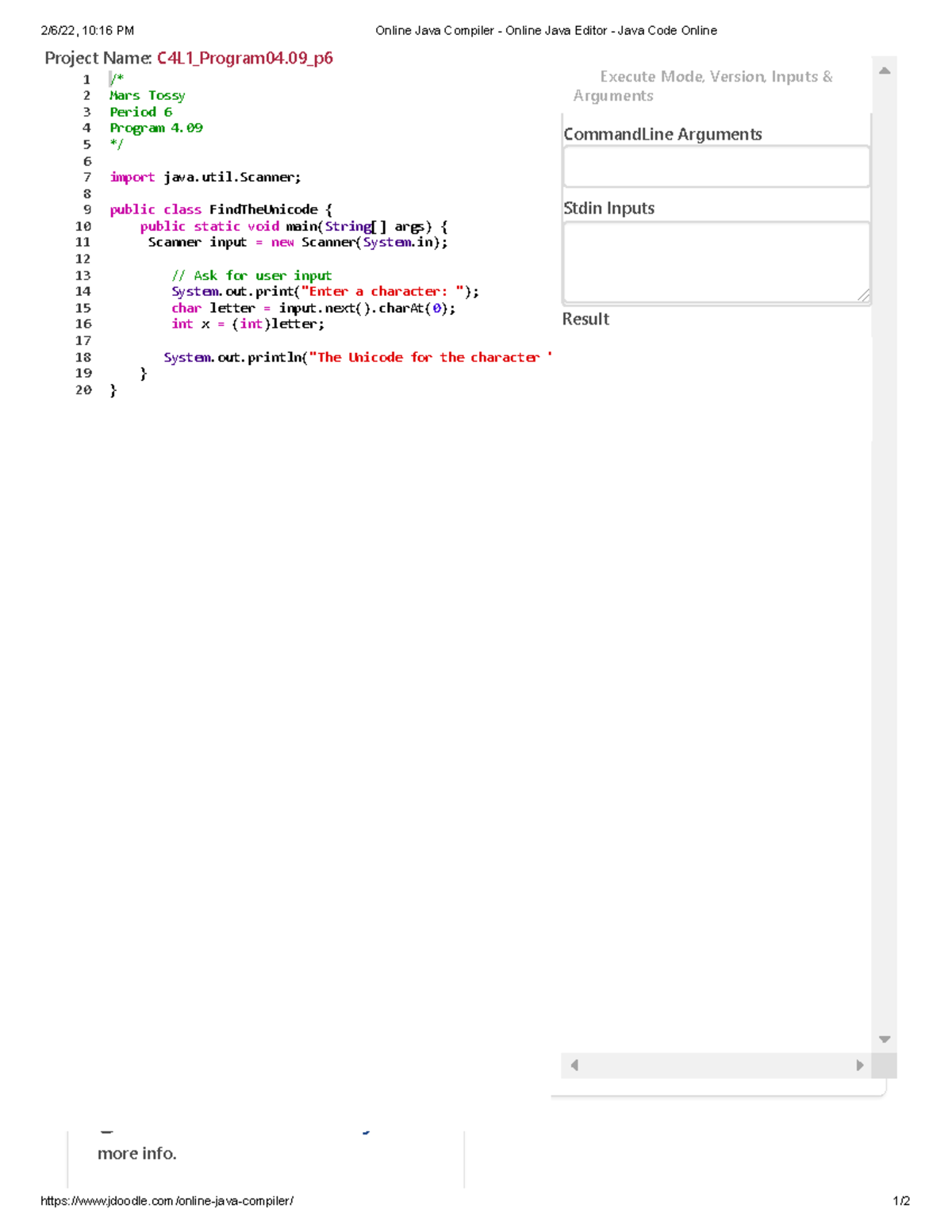Click the horizontal scrollbar track
The image size is (952, 1232).
pos(716,1065)
